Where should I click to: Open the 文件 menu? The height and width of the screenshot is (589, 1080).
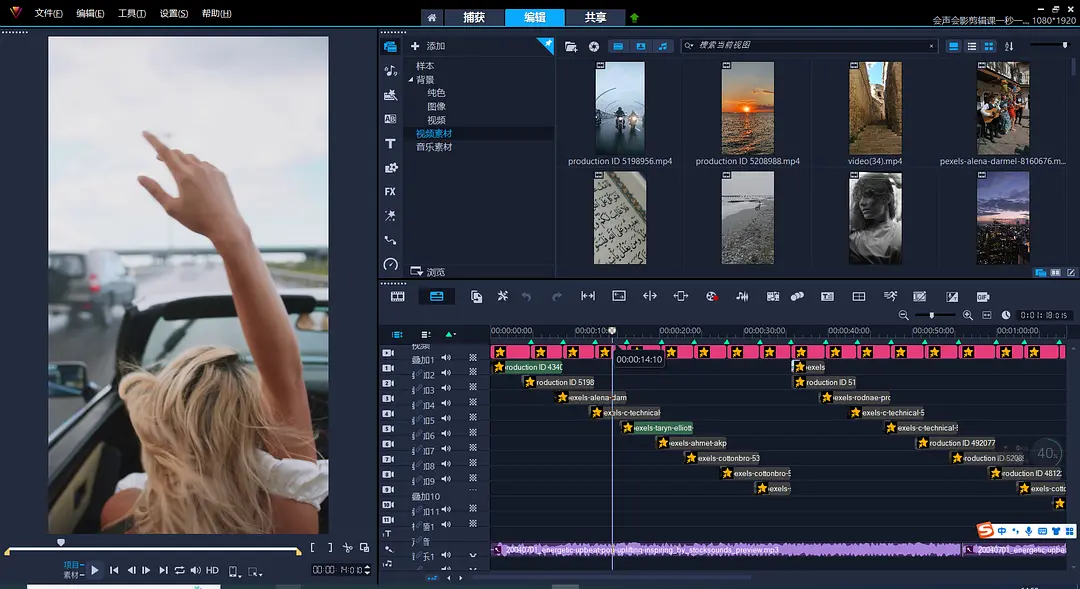click(48, 14)
